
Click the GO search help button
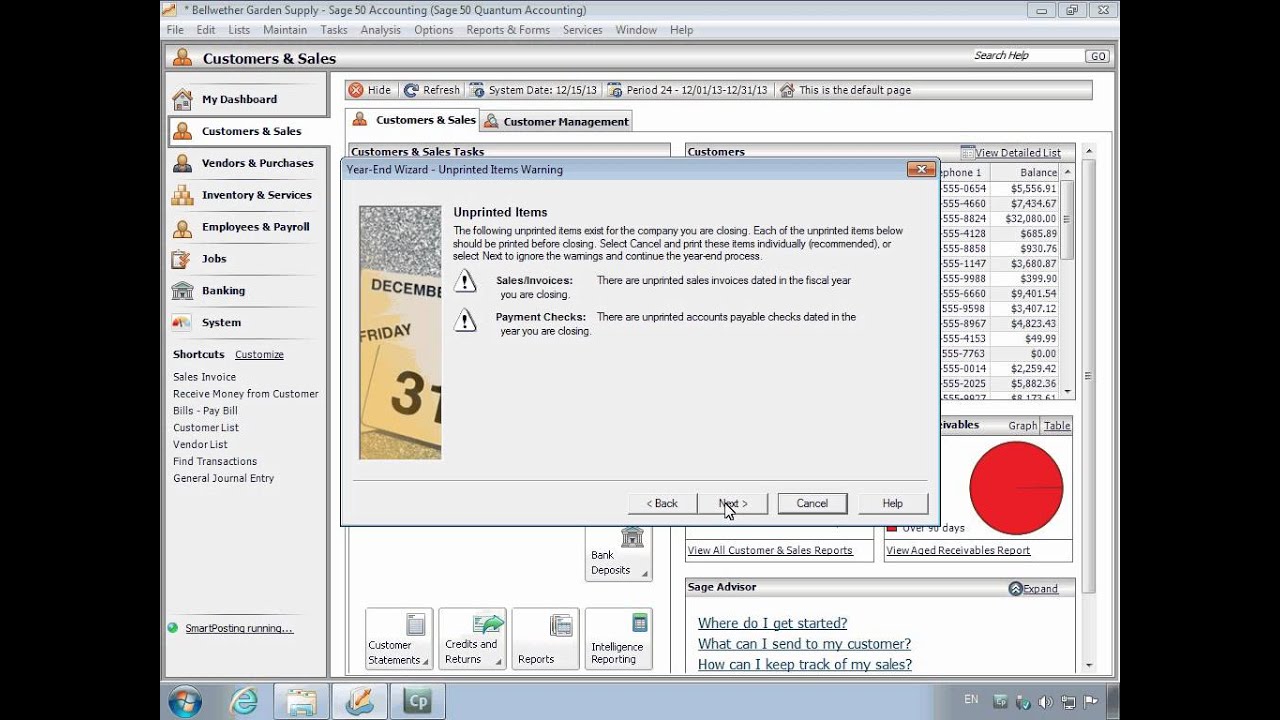pos(1098,56)
